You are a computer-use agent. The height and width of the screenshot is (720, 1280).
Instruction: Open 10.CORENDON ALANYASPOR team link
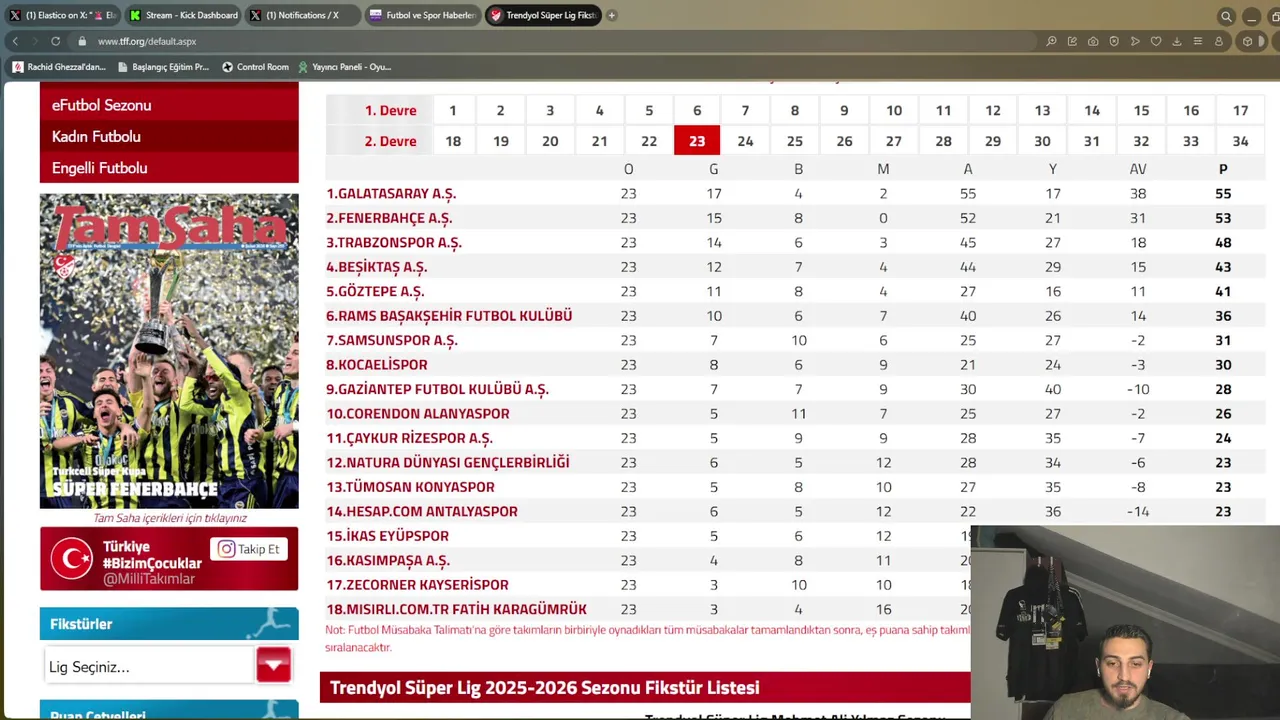click(x=418, y=414)
